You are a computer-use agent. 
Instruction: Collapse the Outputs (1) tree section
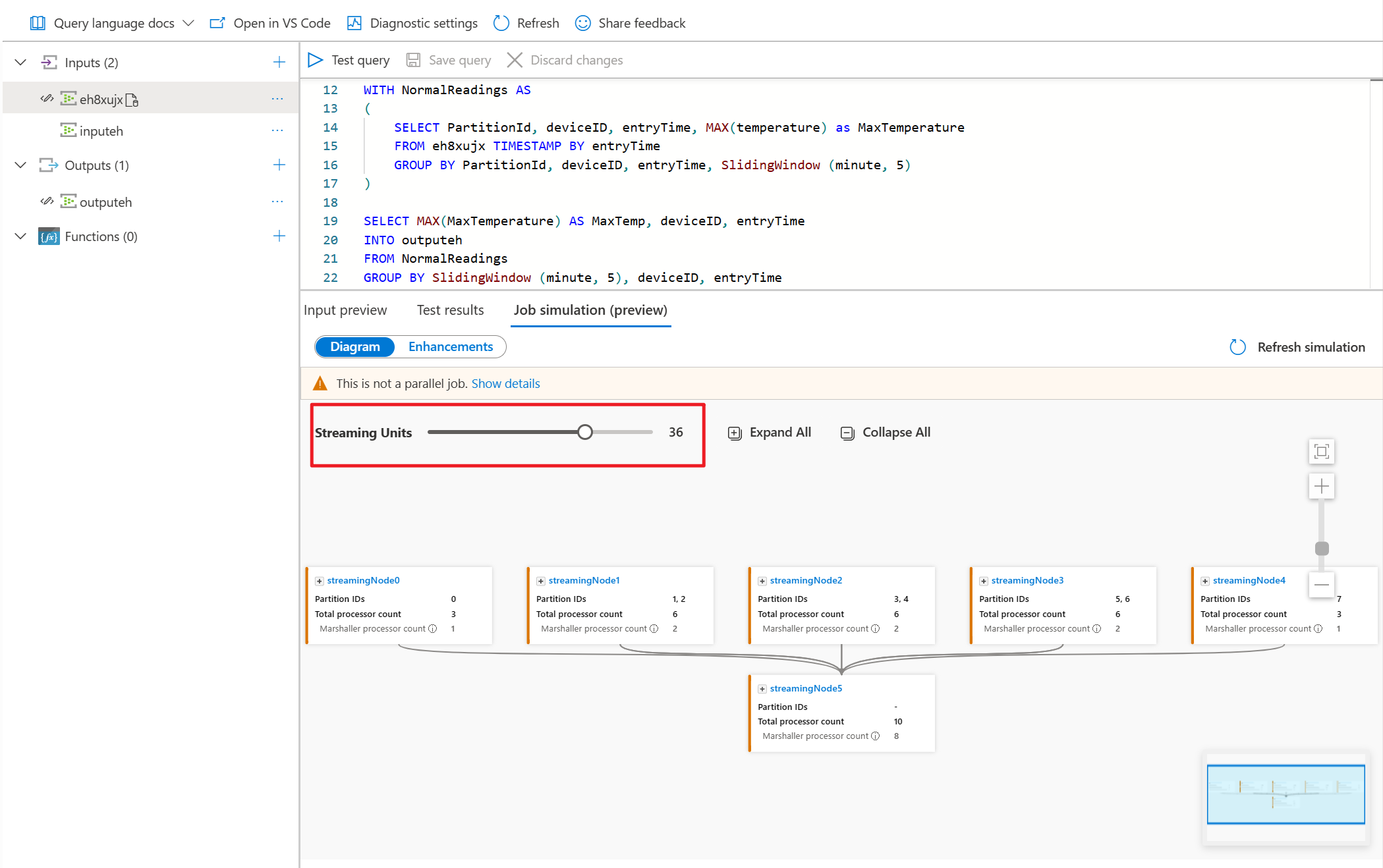point(20,165)
